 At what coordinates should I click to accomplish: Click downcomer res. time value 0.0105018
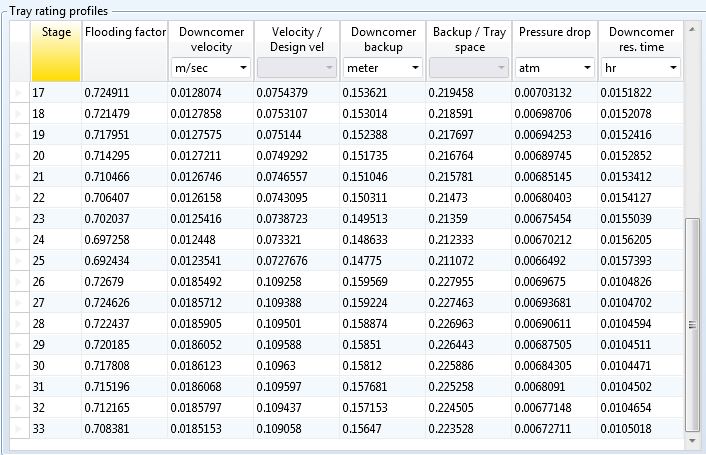tap(641, 429)
